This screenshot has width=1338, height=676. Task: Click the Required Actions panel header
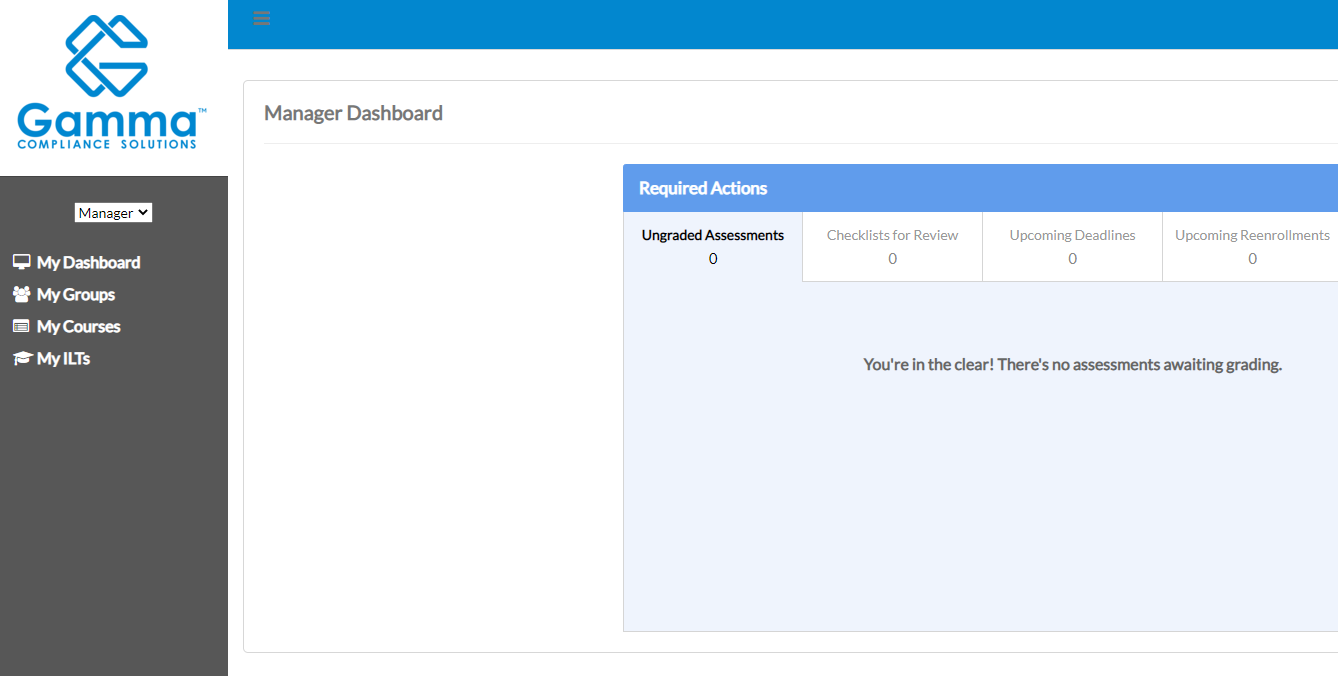pyautogui.click(x=703, y=187)
